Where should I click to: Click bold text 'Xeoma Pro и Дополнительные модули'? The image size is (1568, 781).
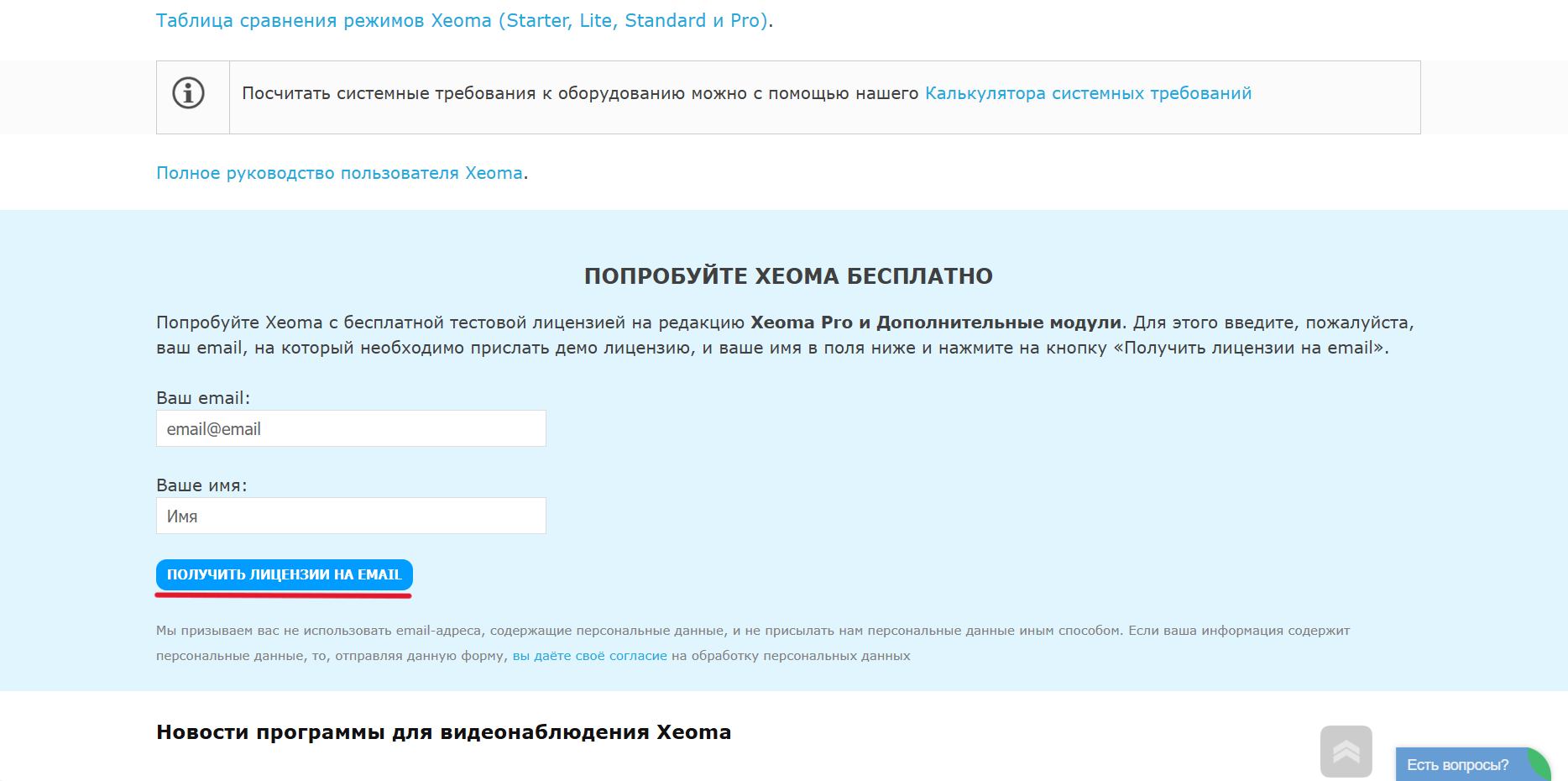[935, 322]
